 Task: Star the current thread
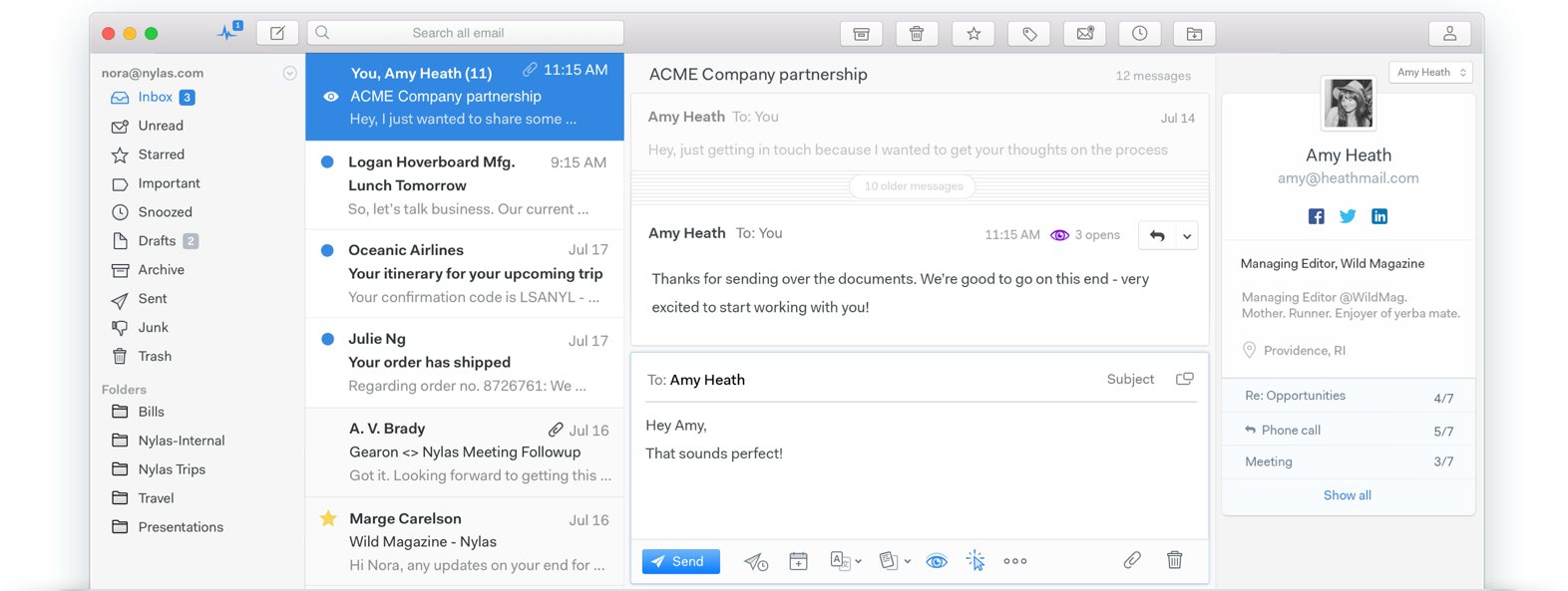[974, 34]
